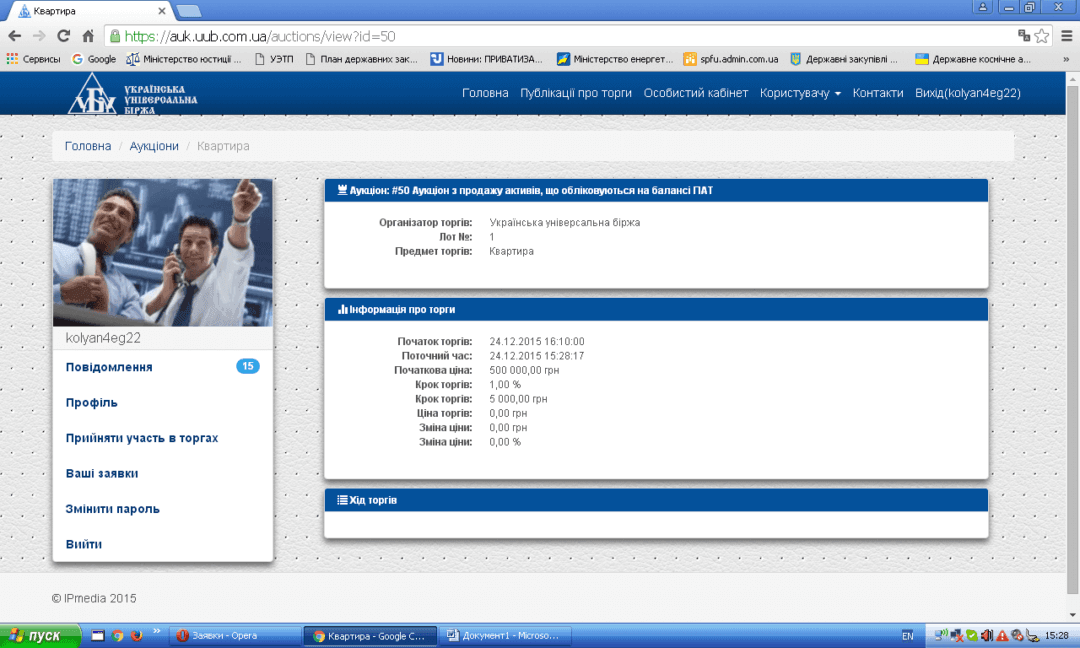
Task: Click the browser back arrow
Action: point(14,36)
